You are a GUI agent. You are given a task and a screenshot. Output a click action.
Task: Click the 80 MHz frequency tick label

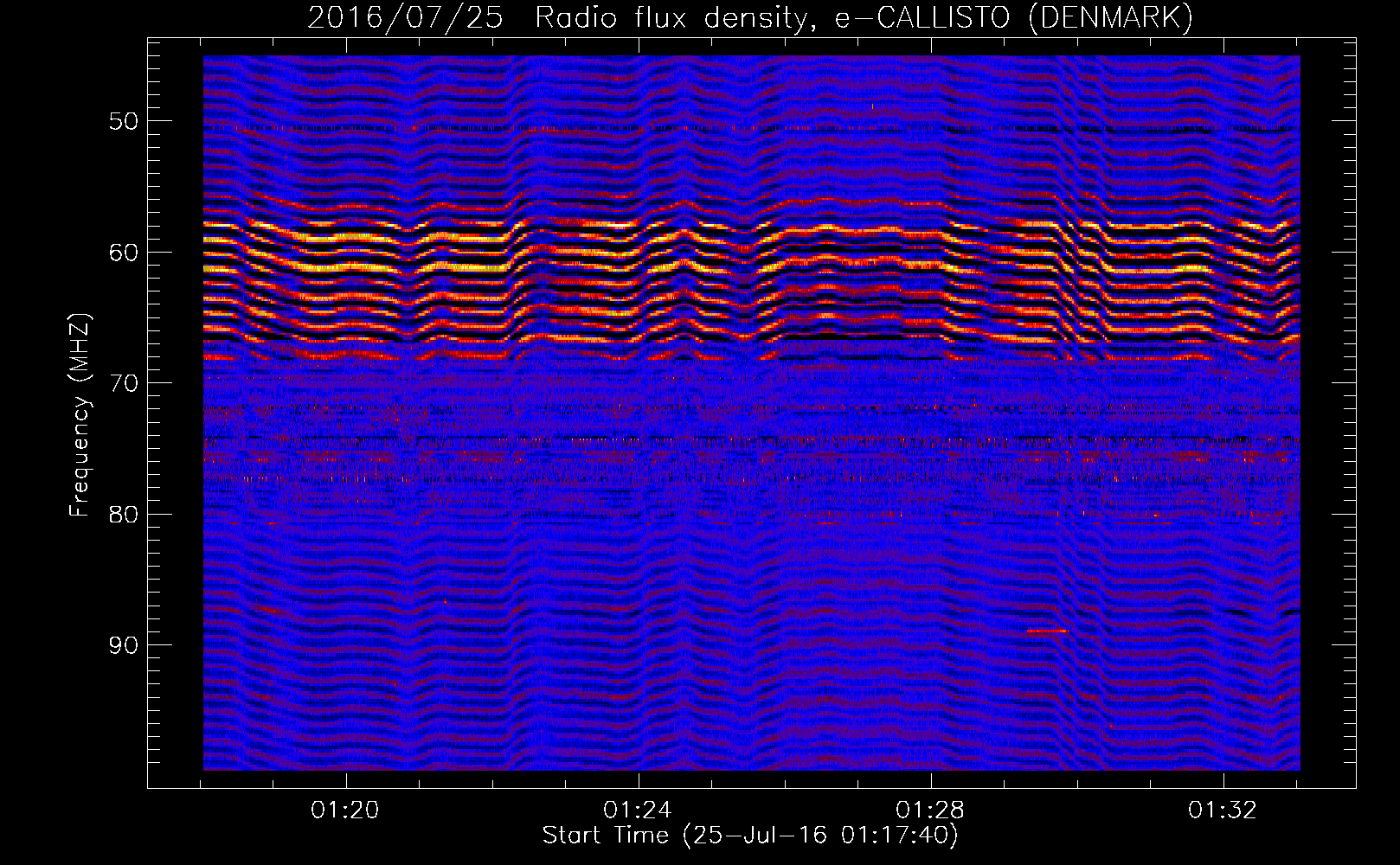(x=124, y=515)
